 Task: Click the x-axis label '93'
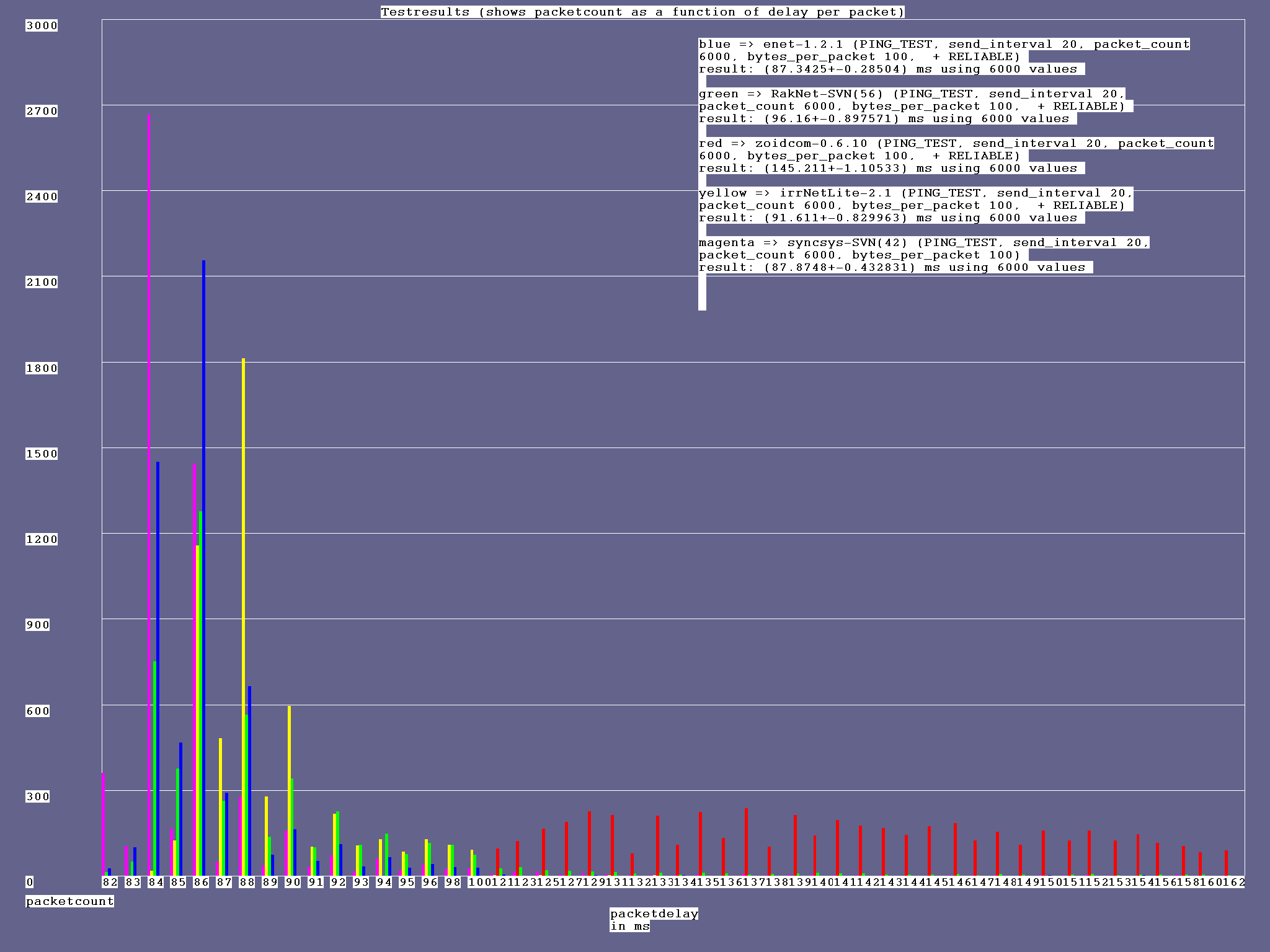361,882
